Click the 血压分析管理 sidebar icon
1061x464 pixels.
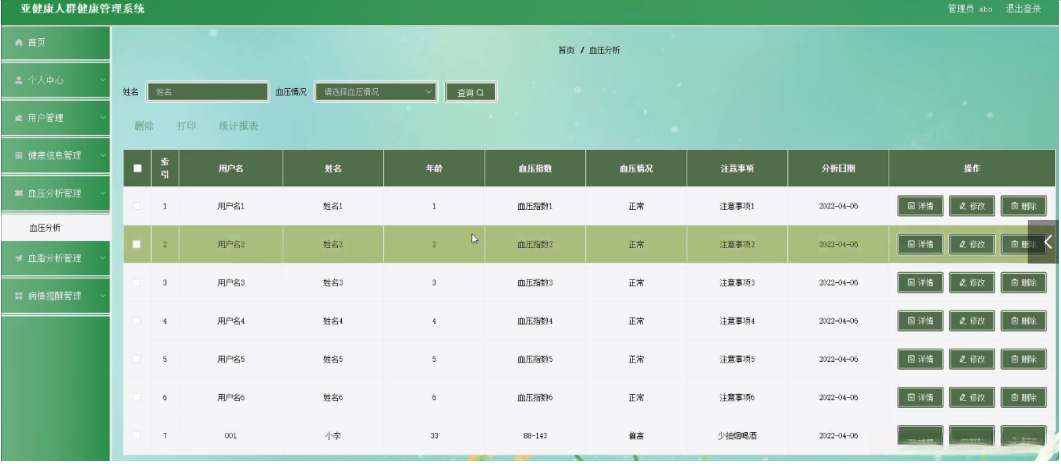(x=19, y=194)
